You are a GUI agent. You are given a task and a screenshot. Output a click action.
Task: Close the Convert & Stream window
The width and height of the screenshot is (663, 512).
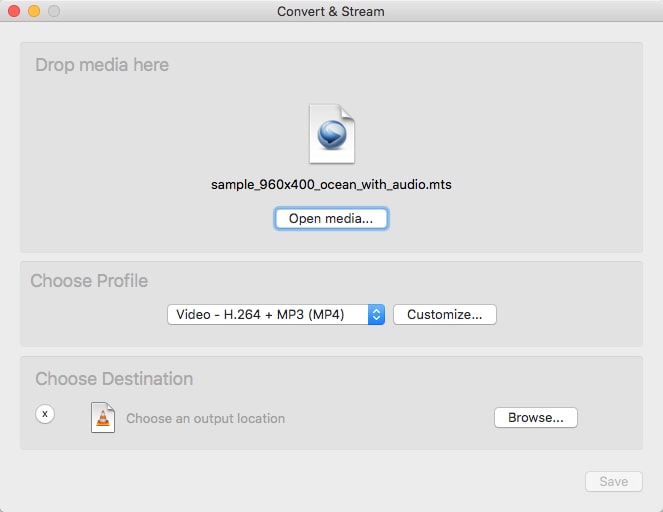tap(14, 11)
